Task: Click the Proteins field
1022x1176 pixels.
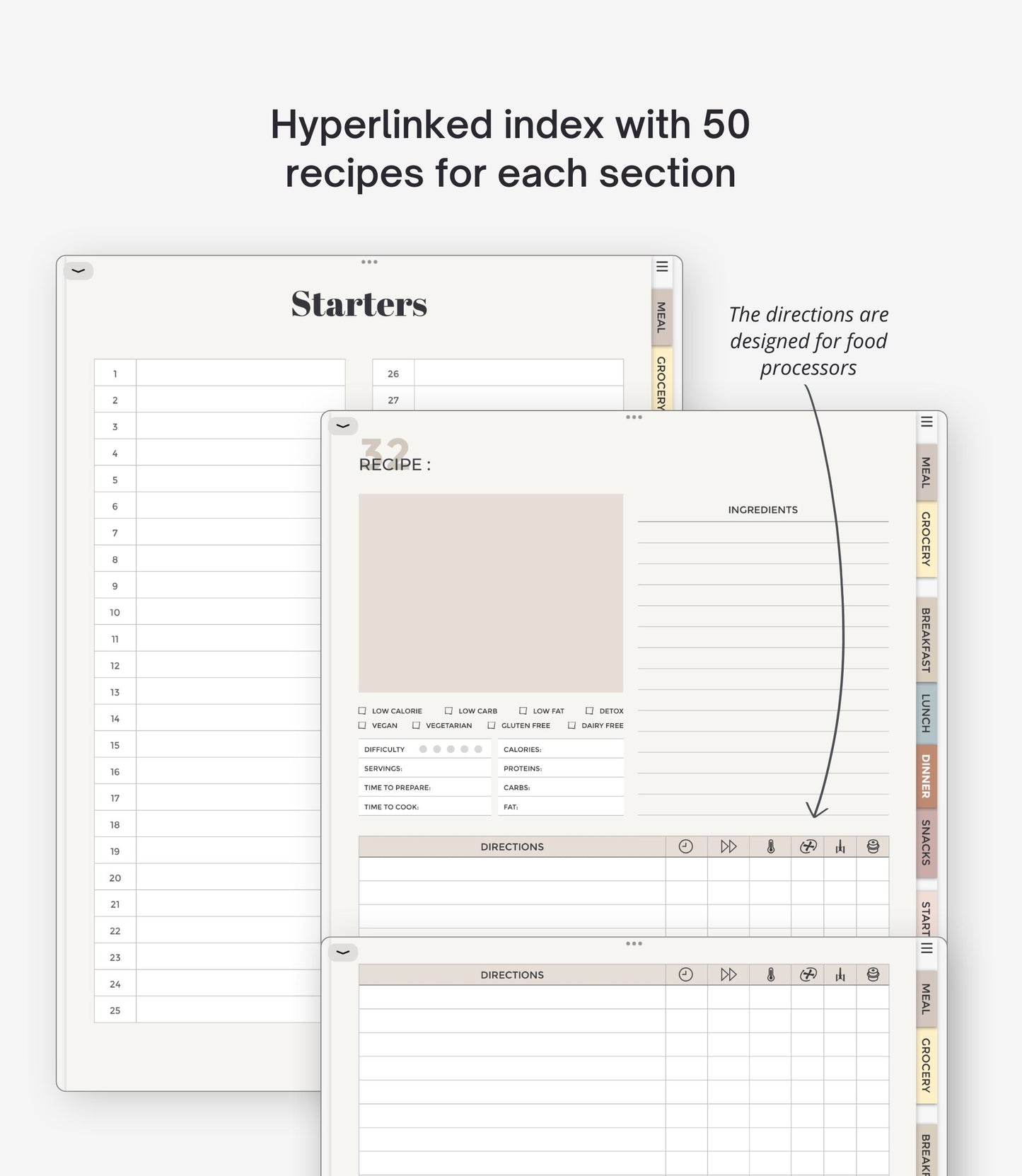Action: (x=561, y=768)
